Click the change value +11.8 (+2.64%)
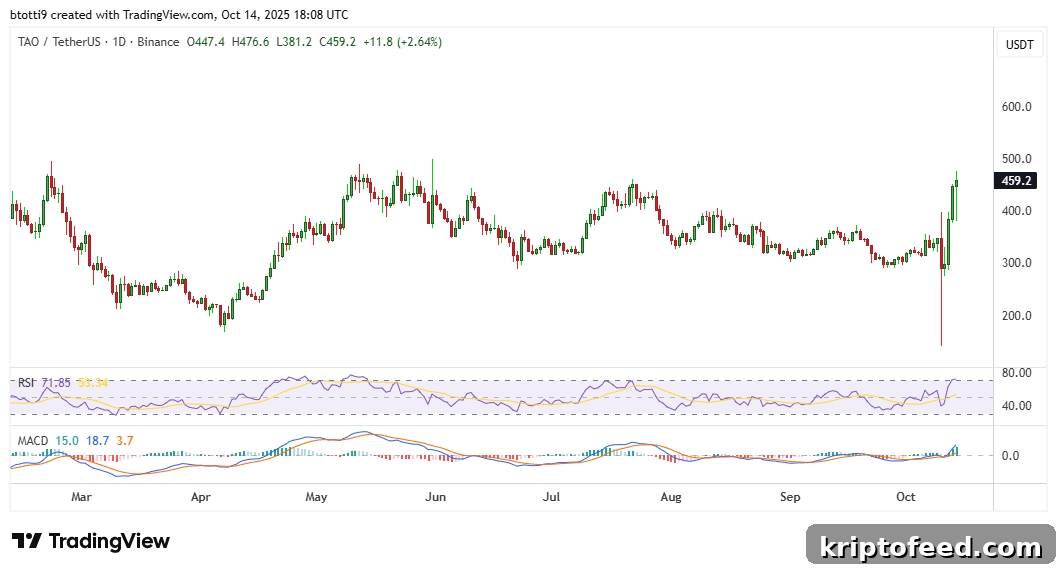The width and height of the screenshot is (1057, 571). click(x=402, y=42)
